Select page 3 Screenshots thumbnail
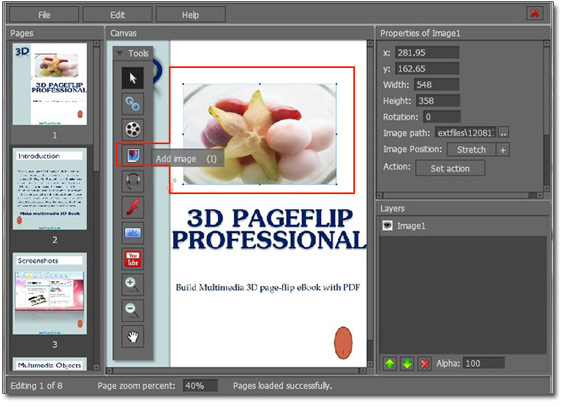 click(x=50, y=293)
